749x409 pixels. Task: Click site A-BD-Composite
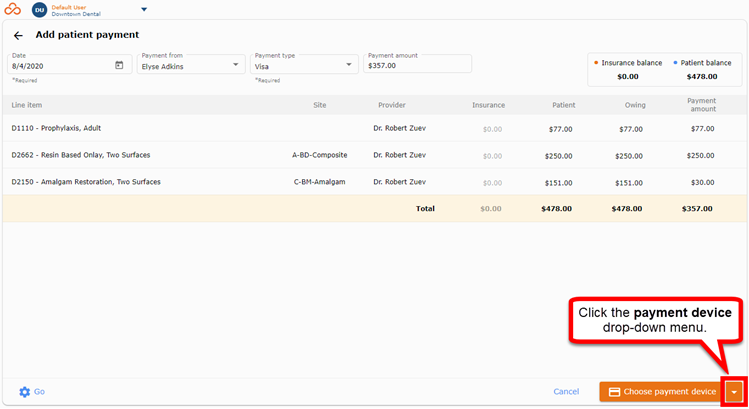click(x=320, y=155)
